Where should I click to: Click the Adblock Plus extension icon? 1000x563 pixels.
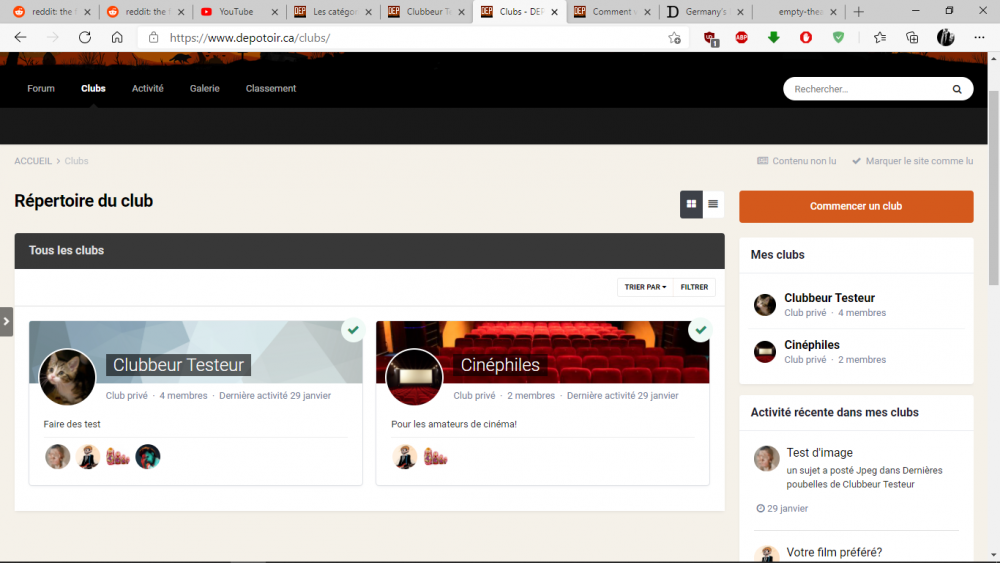click(742, 37)
